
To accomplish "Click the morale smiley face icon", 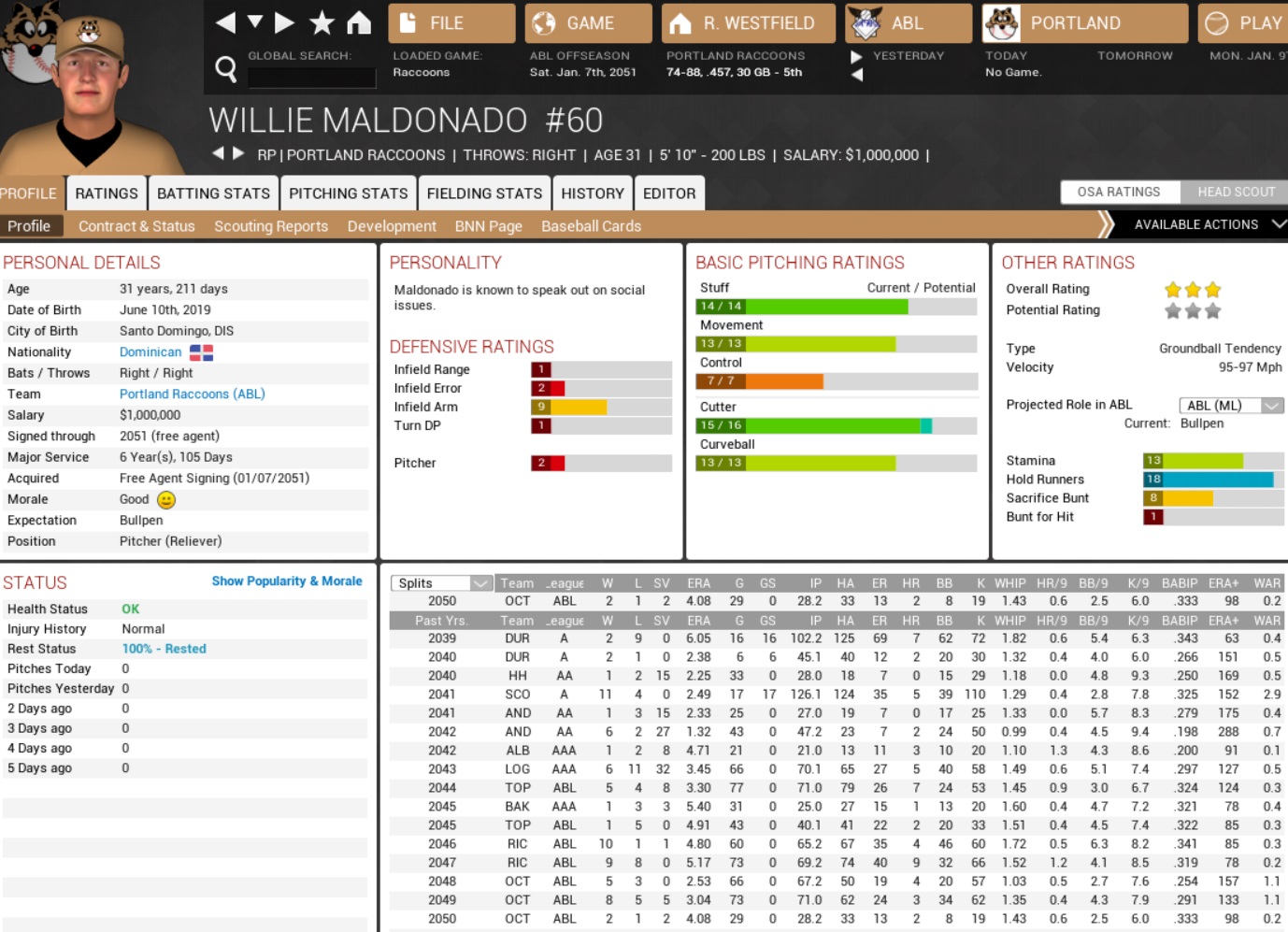I will 166,500.
